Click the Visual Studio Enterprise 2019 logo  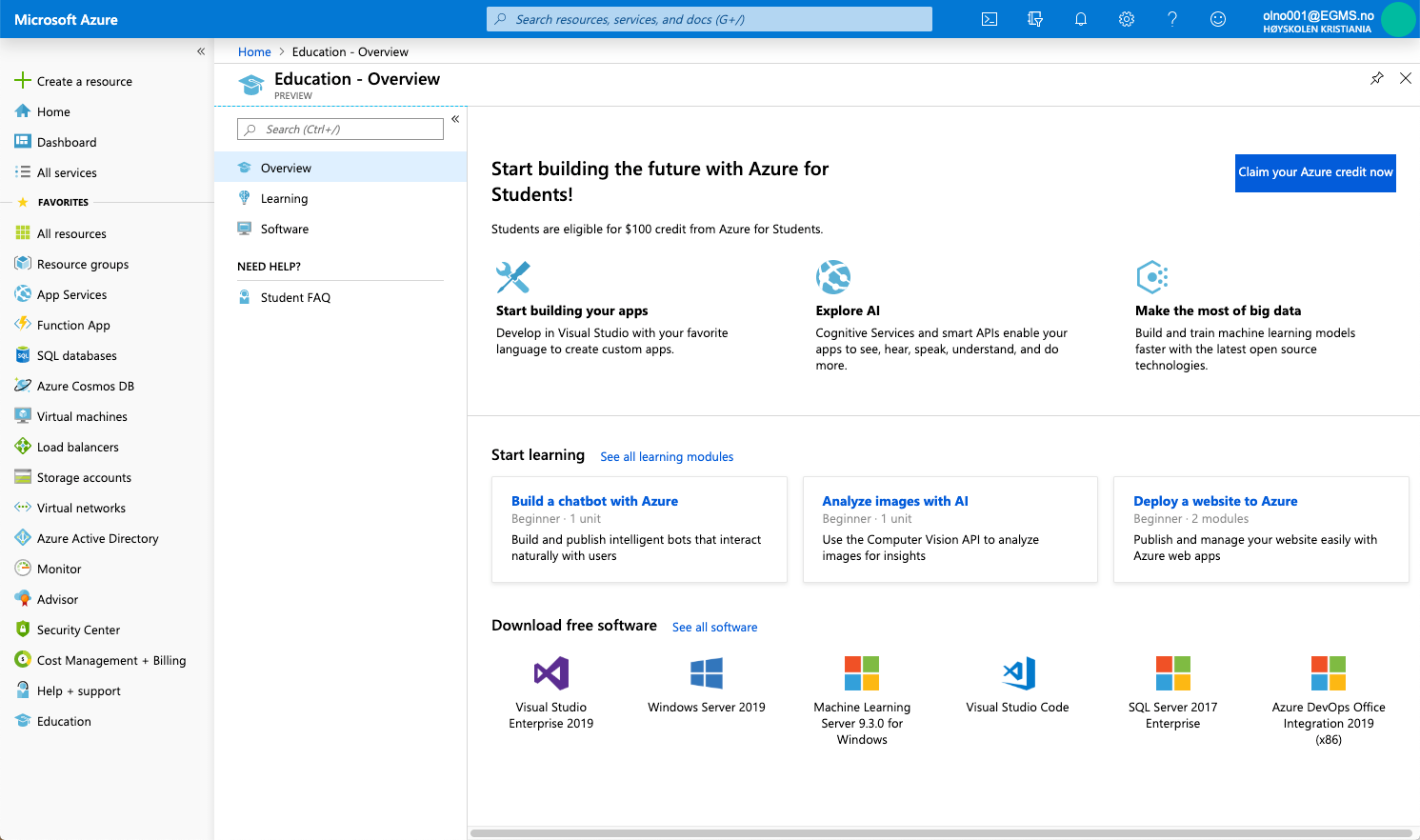click(551, 673)
